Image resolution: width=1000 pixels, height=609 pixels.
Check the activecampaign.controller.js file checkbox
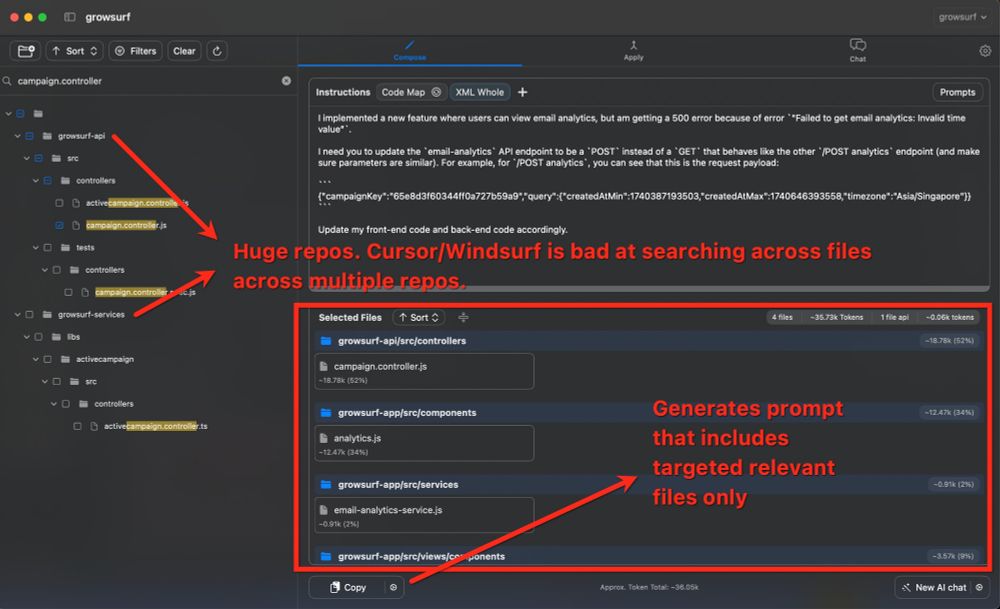pos(59,203)
